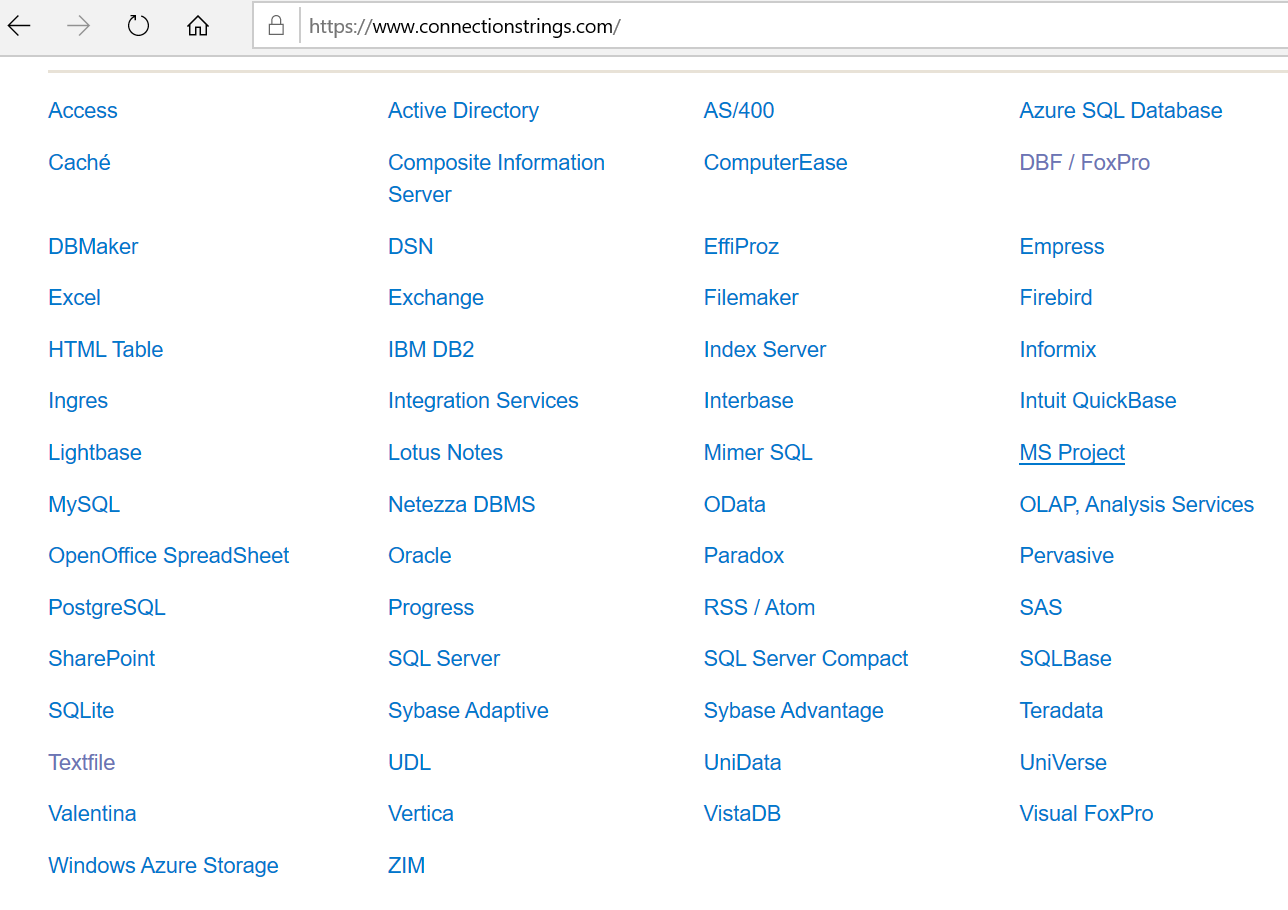Focus the address bar URL field
The height and width of the screenshot is (910, 1288).
[x=700, y=27]
